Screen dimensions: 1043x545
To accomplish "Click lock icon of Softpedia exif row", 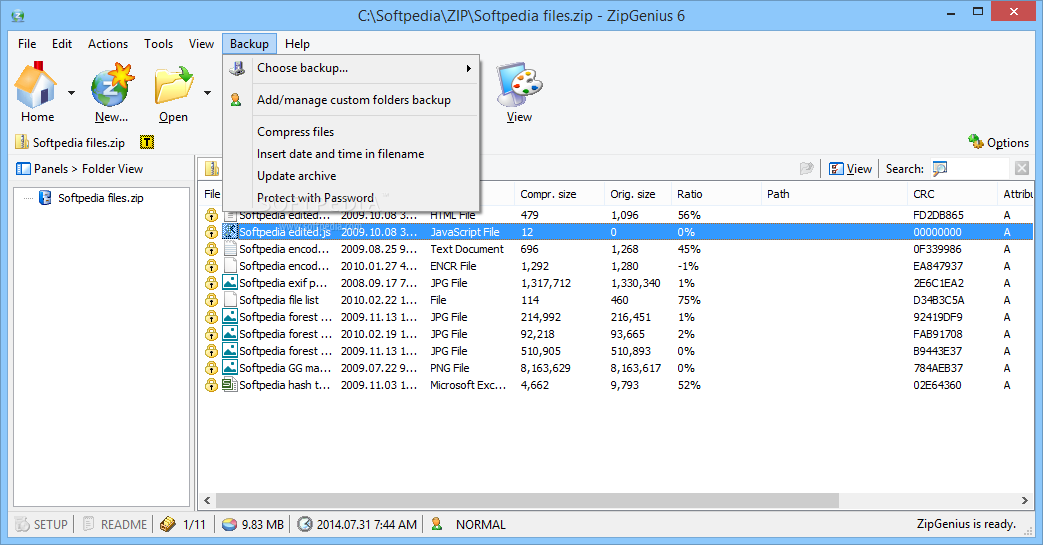I will pos(212,283).
